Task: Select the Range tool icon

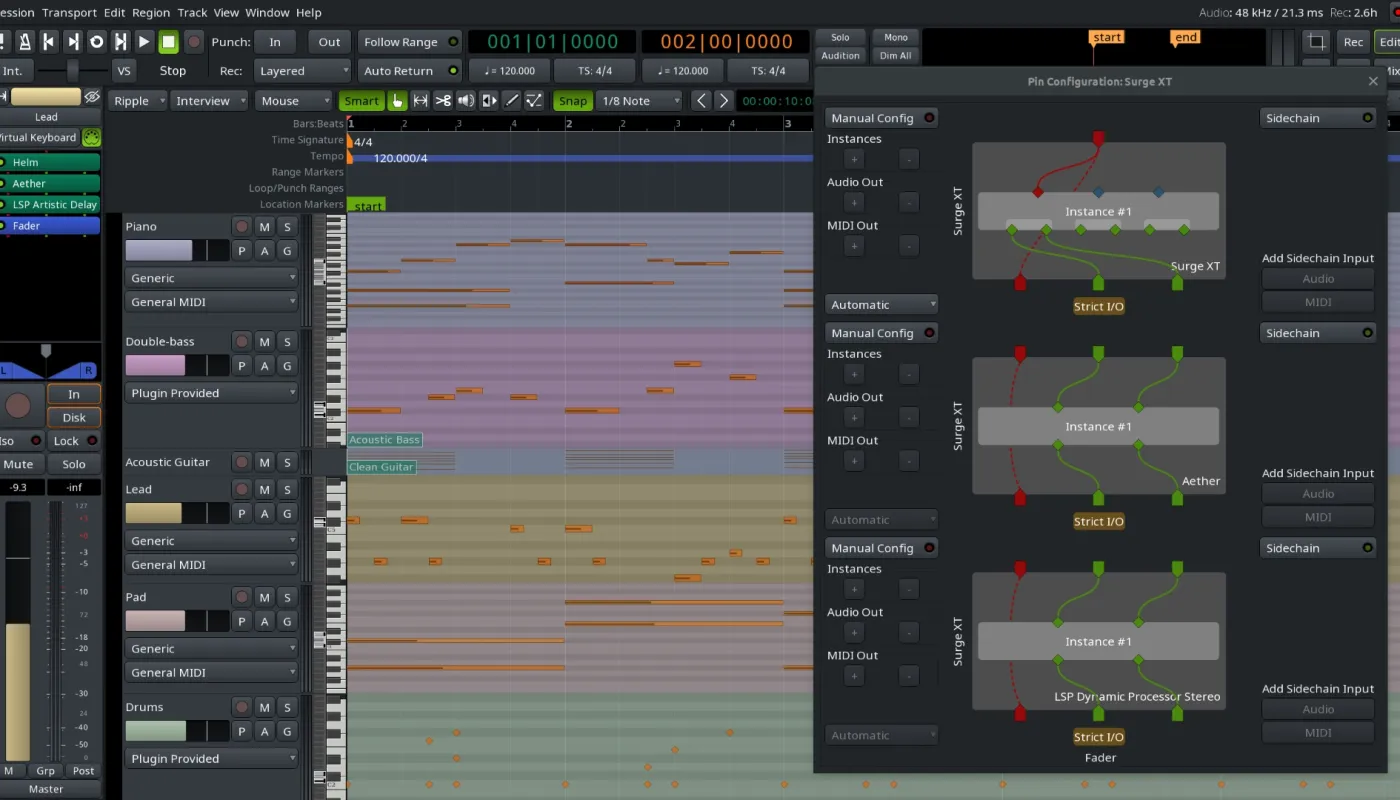Action: (x=420, y=101)
